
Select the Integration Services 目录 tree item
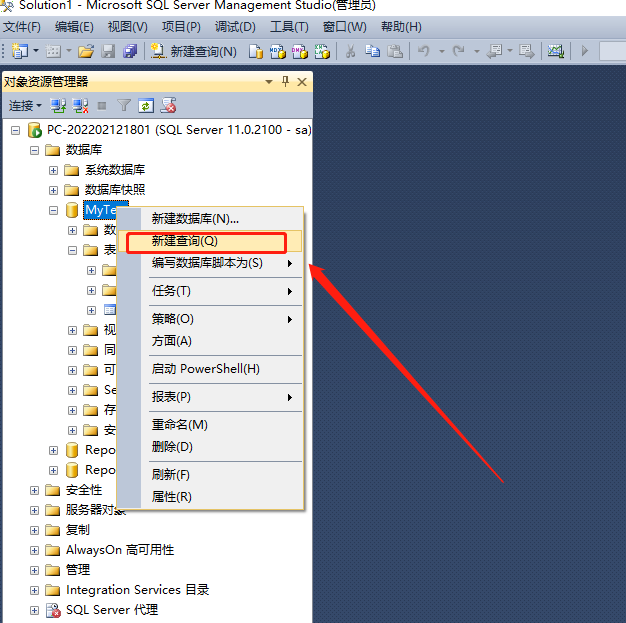tap(137, 590)
